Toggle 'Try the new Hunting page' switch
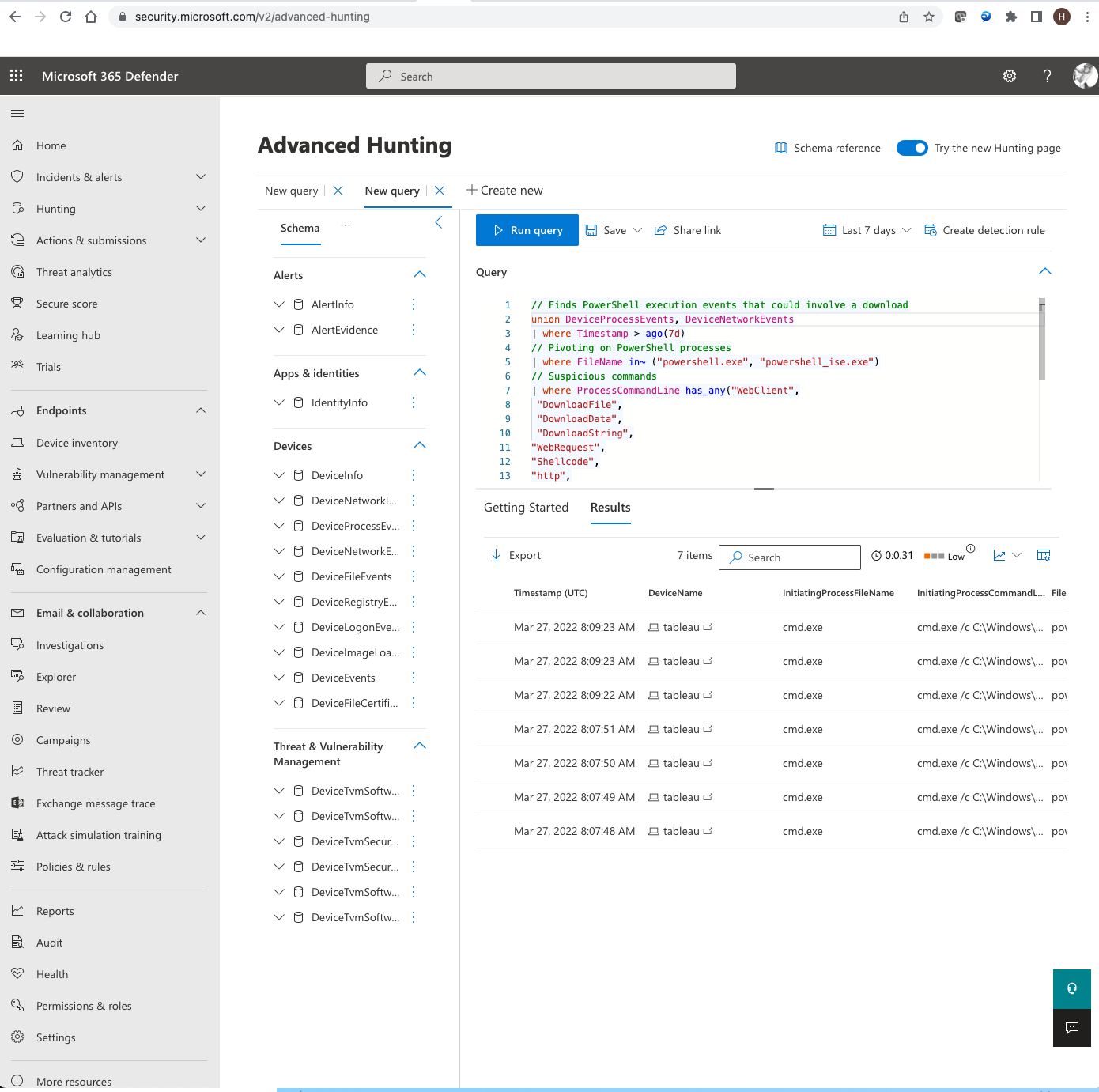The width and height of the screenshot is (1099, 1092). click(912, 148)
